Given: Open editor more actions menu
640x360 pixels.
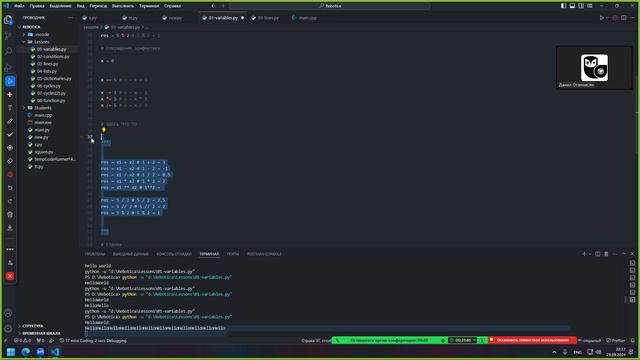Looking at the screenshot, I should point(632,18).
